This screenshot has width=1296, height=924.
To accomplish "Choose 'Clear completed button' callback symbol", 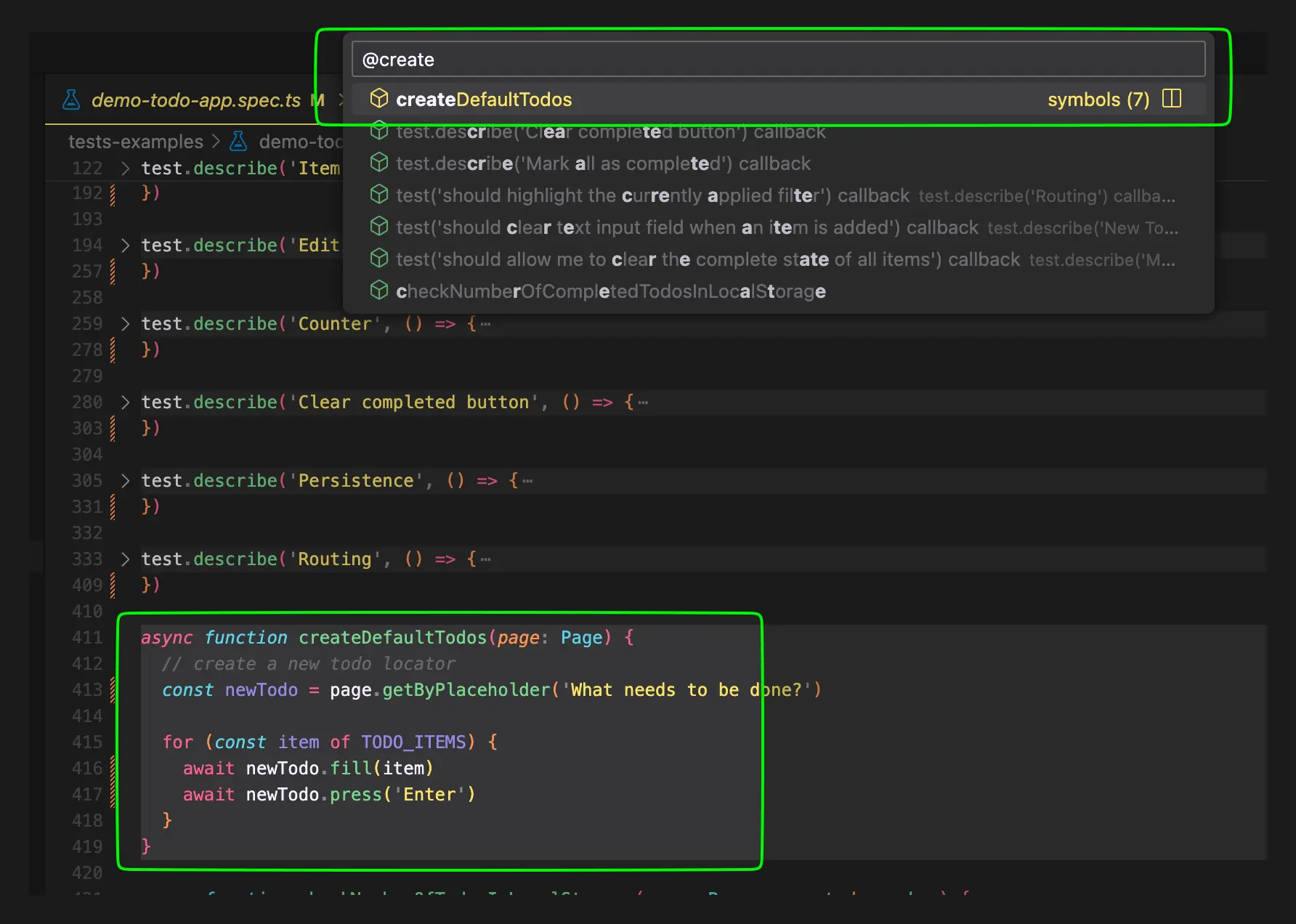I will tap(778, 131).
